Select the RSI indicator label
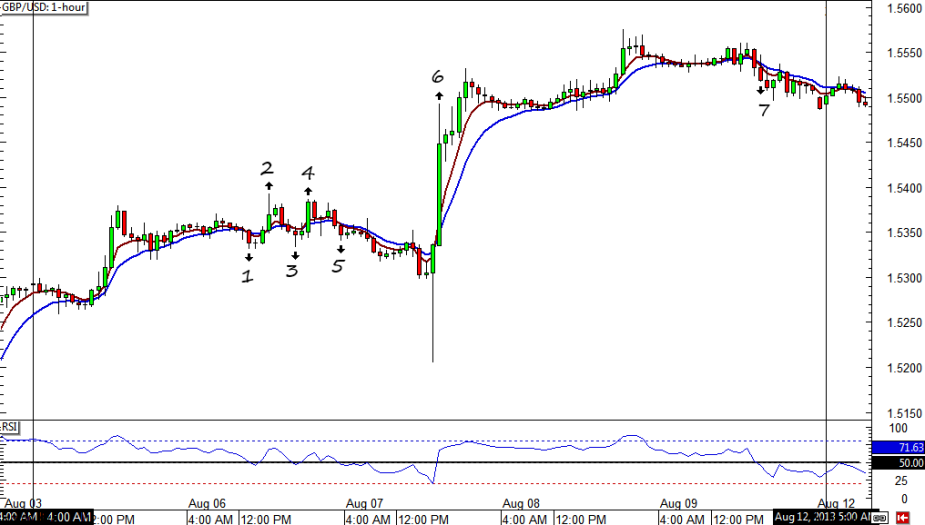The height and width of the screenshot is (525, 925). coord(9,426)
